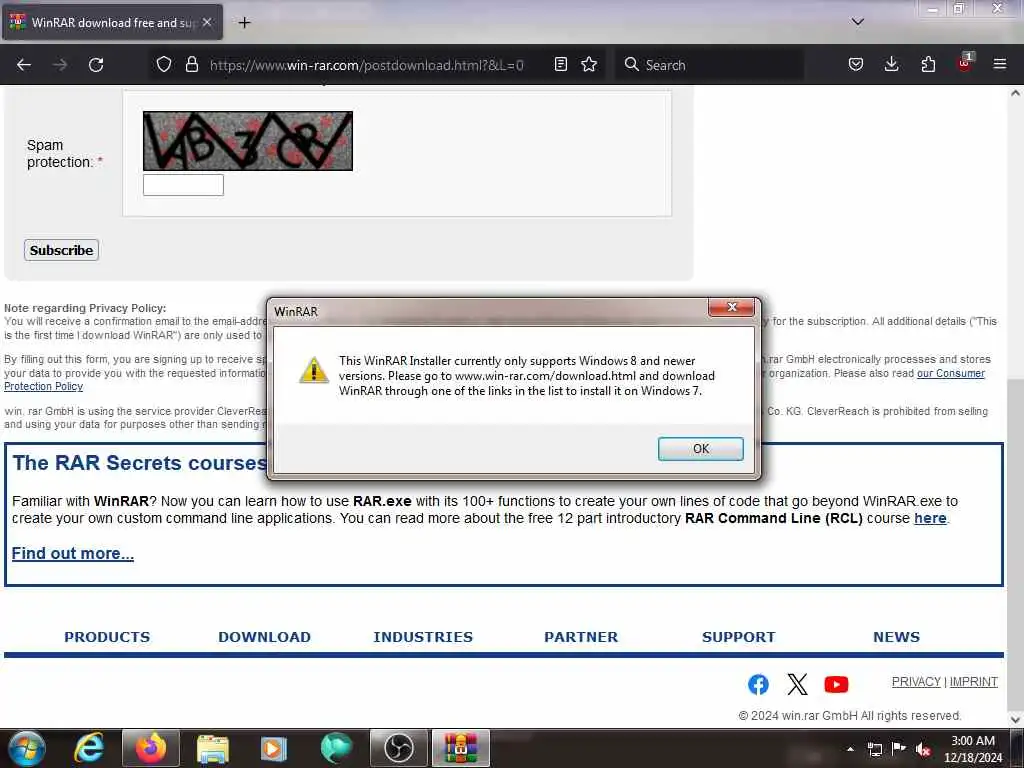Click the RCL course 'here' link
1024x768 pixels.
930,518
